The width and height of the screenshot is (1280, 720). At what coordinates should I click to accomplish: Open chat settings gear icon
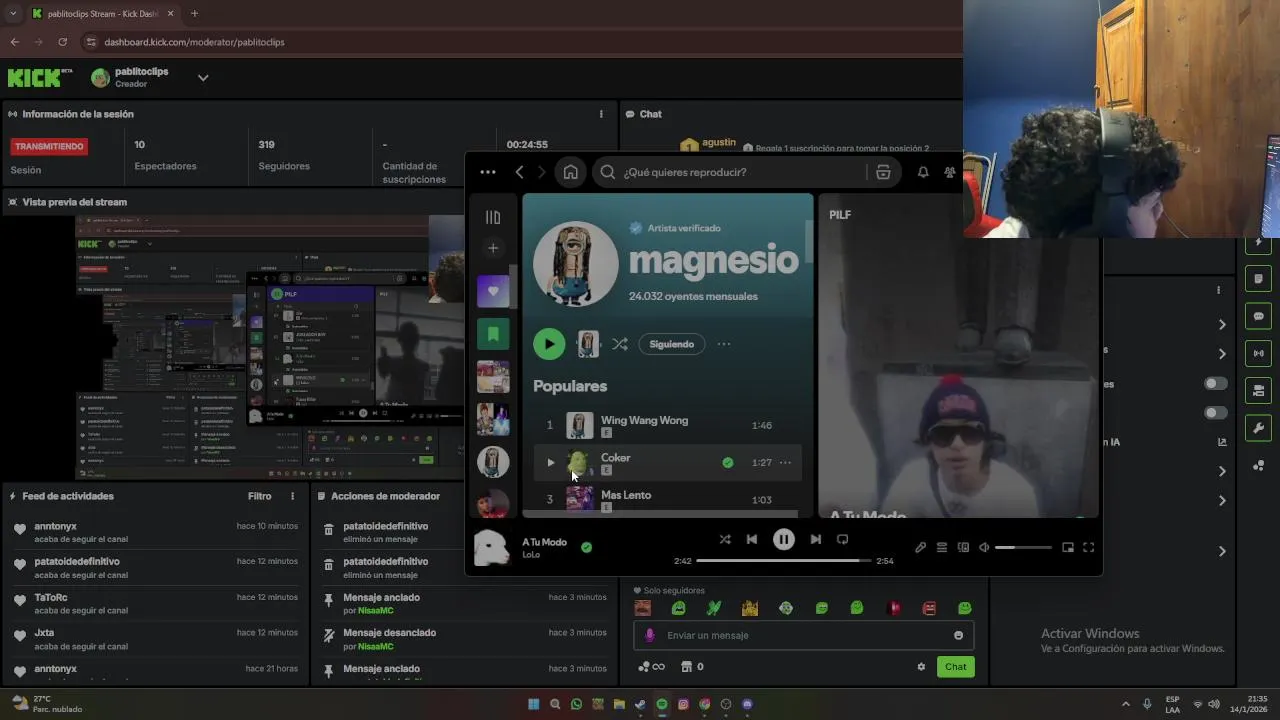[x=921, y=667]
